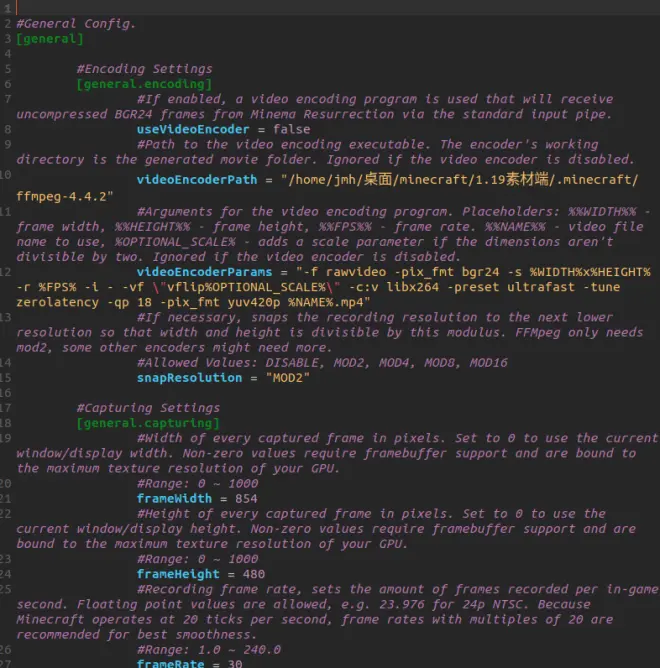
Task: Place cursor on empty line 1
Action: [337, 8]
